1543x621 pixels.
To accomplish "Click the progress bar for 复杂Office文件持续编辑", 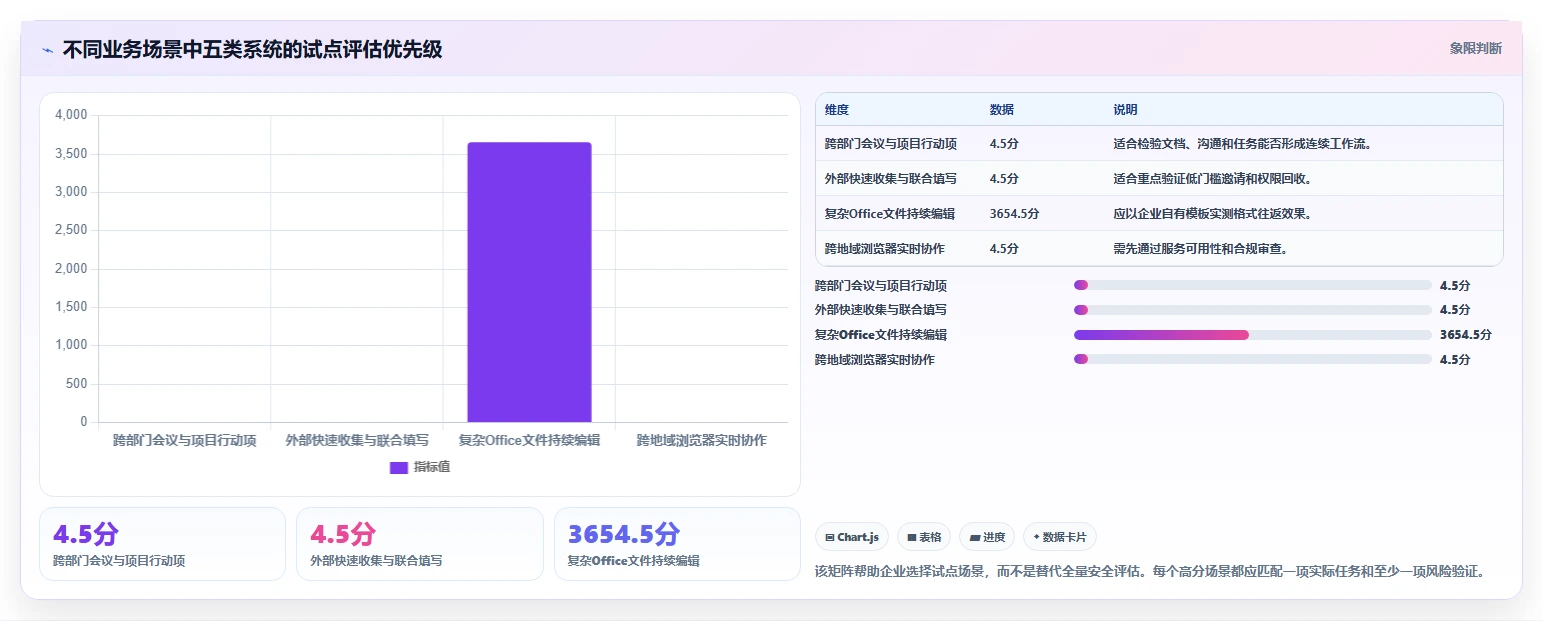I will [1252, 335].
